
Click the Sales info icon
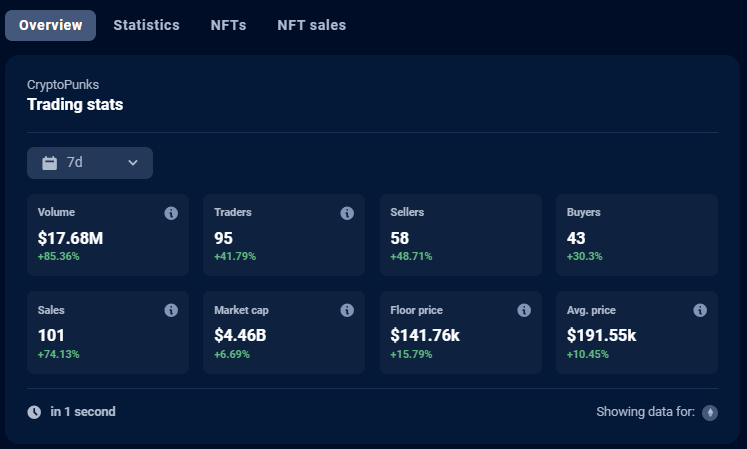pos(171,311)
